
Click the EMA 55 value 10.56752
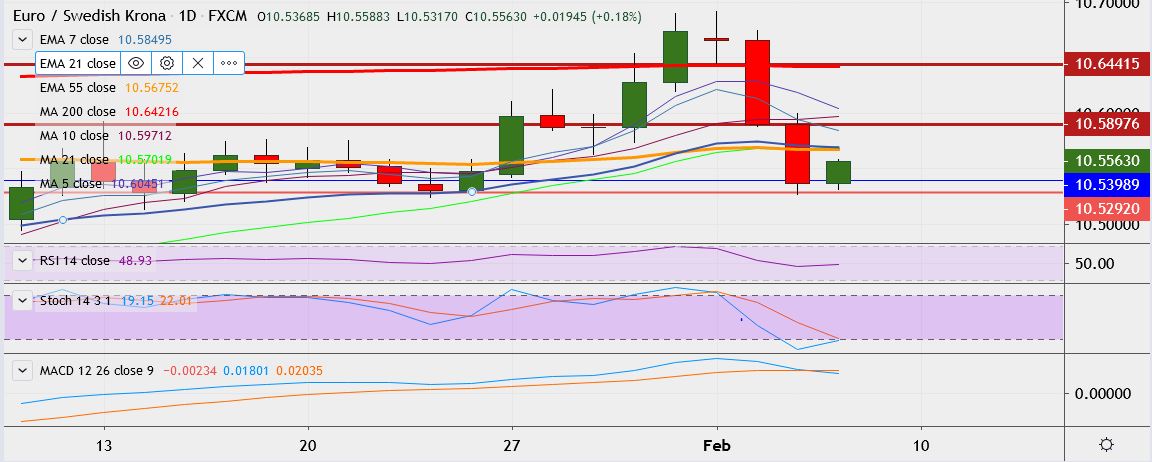tap(152, 87)
